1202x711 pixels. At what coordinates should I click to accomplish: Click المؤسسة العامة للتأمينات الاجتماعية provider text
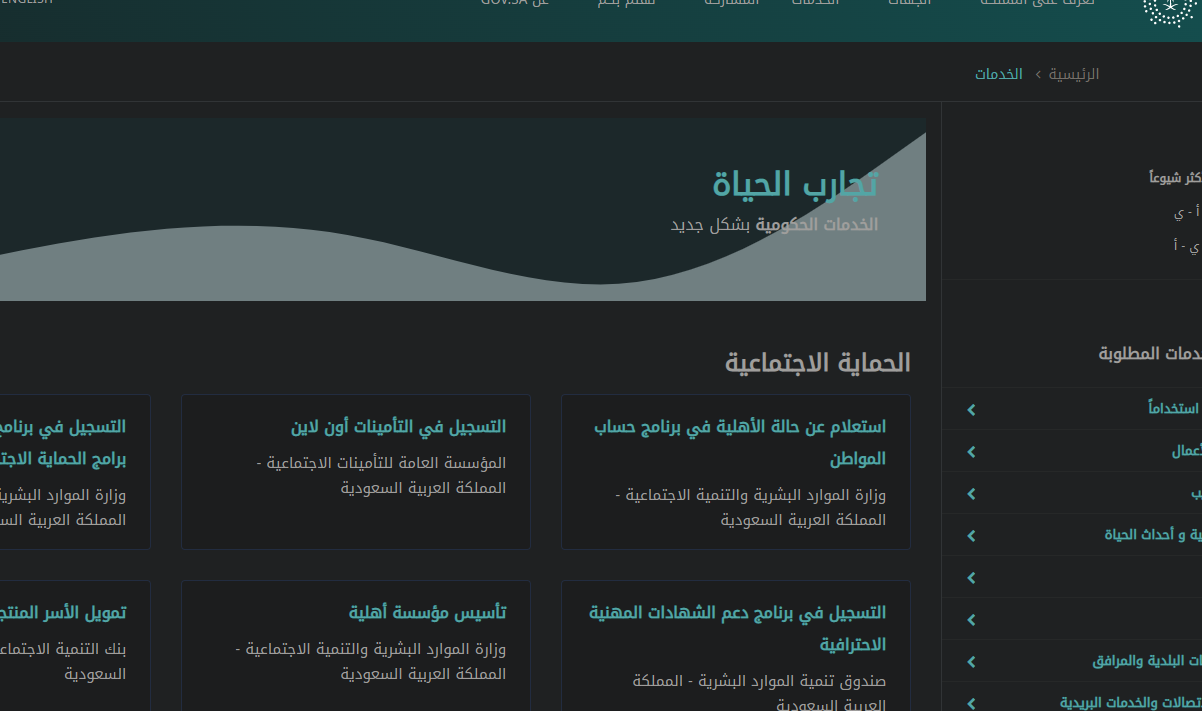click(x=381, y=475)
